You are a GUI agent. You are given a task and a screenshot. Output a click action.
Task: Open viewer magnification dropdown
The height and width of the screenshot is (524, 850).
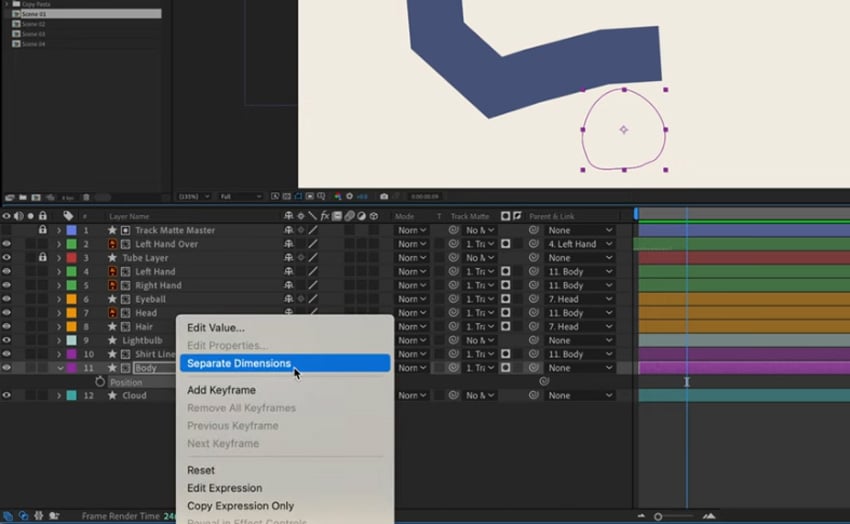click(194, 196)
